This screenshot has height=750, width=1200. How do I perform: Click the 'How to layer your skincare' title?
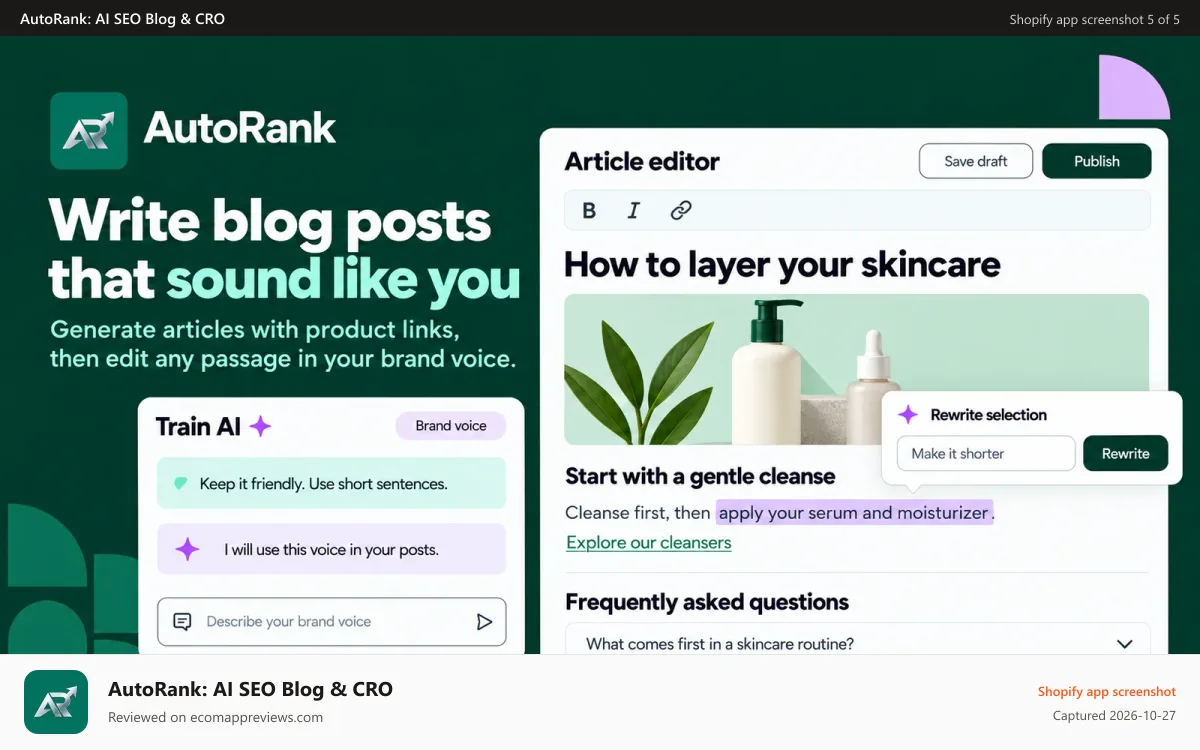tap(782, 264)
